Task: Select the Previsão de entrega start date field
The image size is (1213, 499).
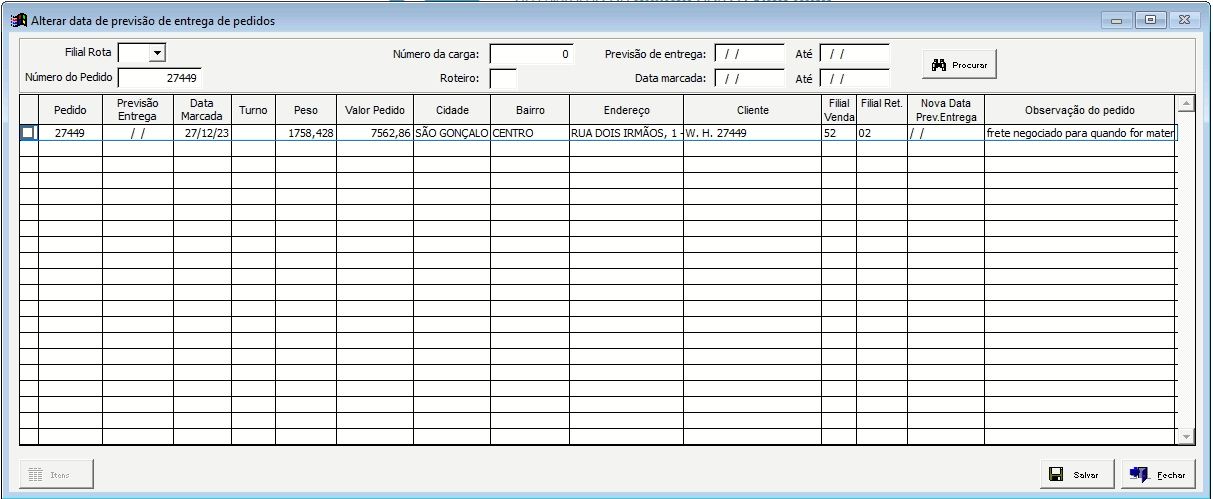Action: 749,54
